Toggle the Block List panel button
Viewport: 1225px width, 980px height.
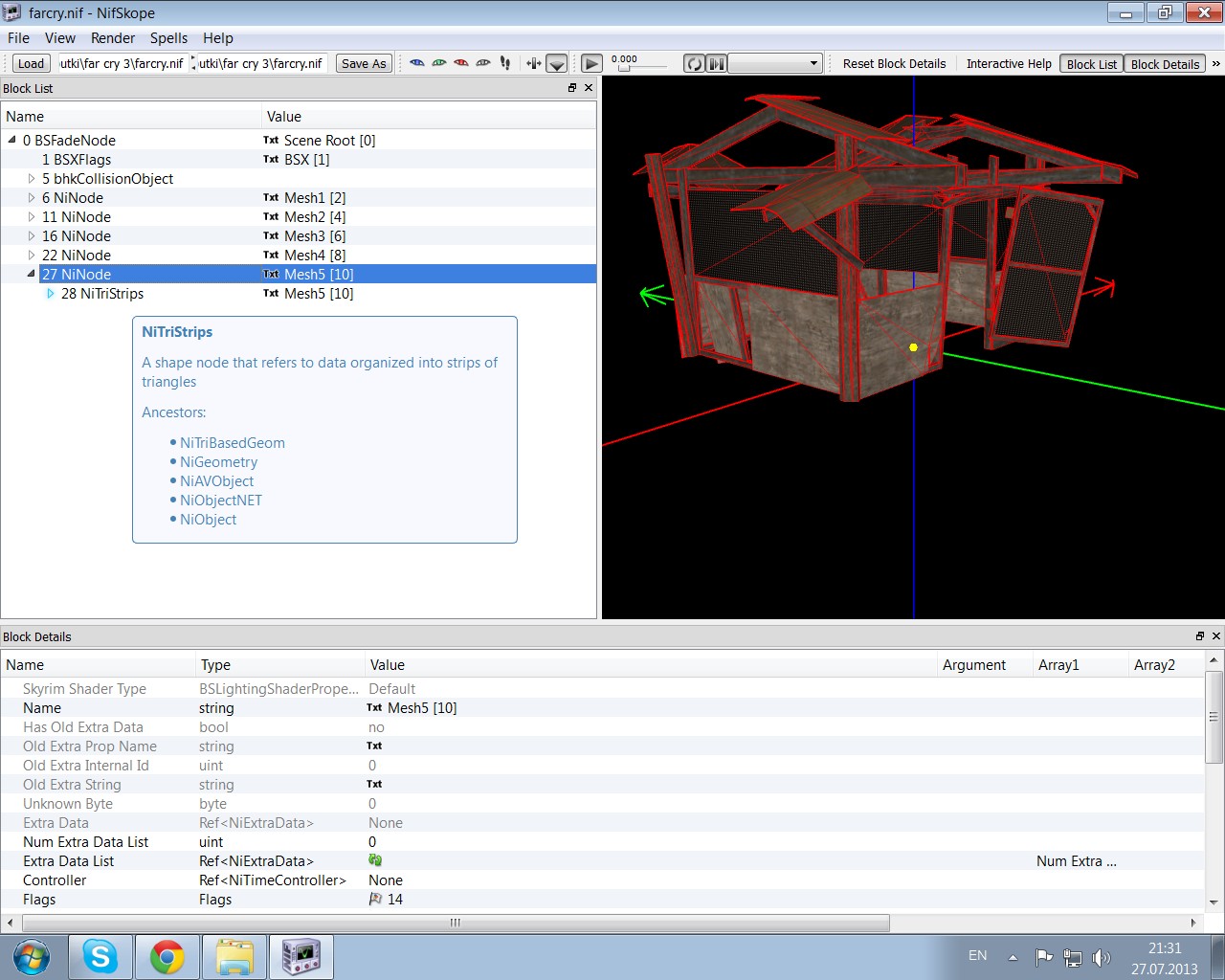tap(1092, 64)
